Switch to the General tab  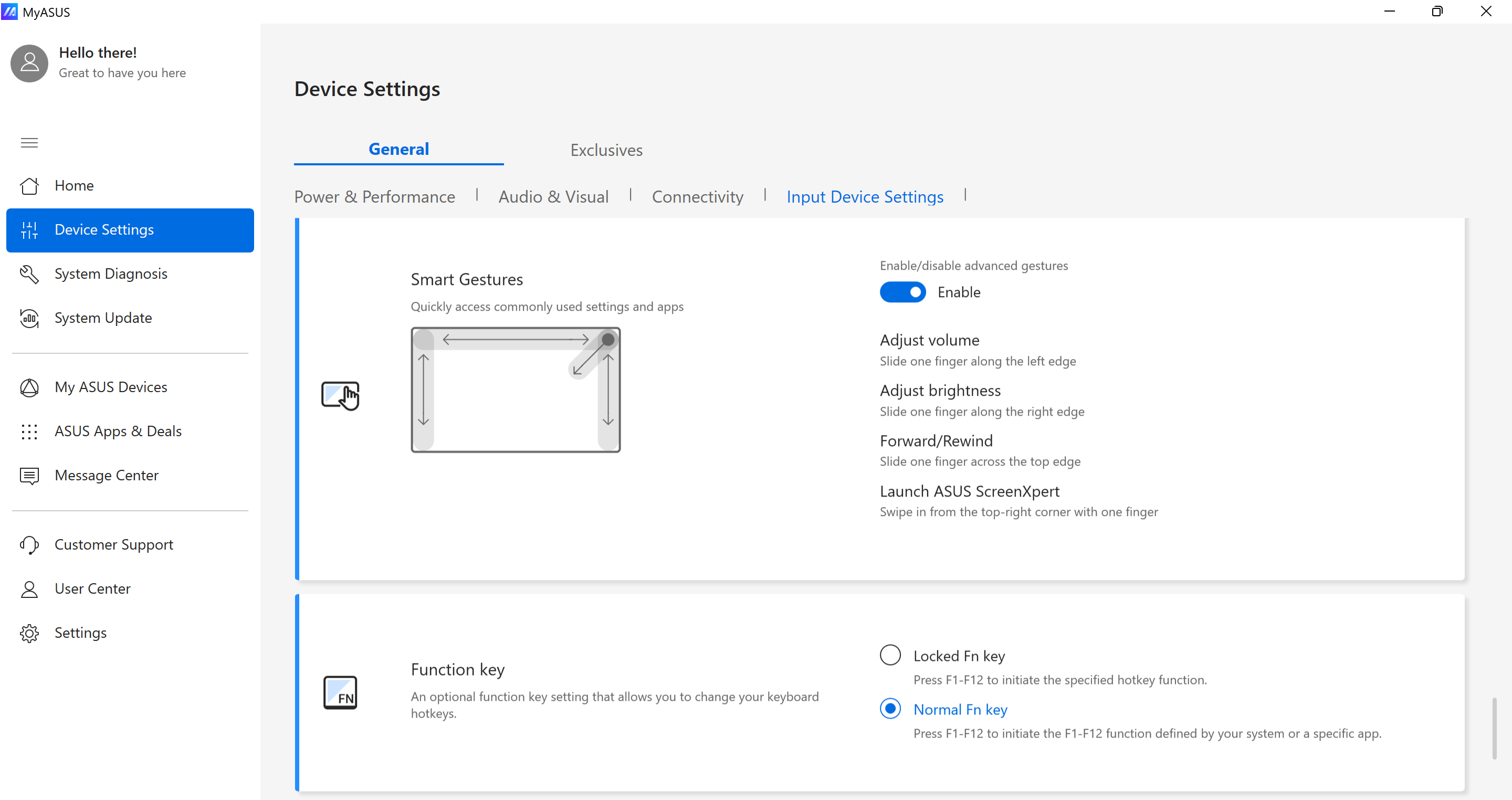click(398, 150)
